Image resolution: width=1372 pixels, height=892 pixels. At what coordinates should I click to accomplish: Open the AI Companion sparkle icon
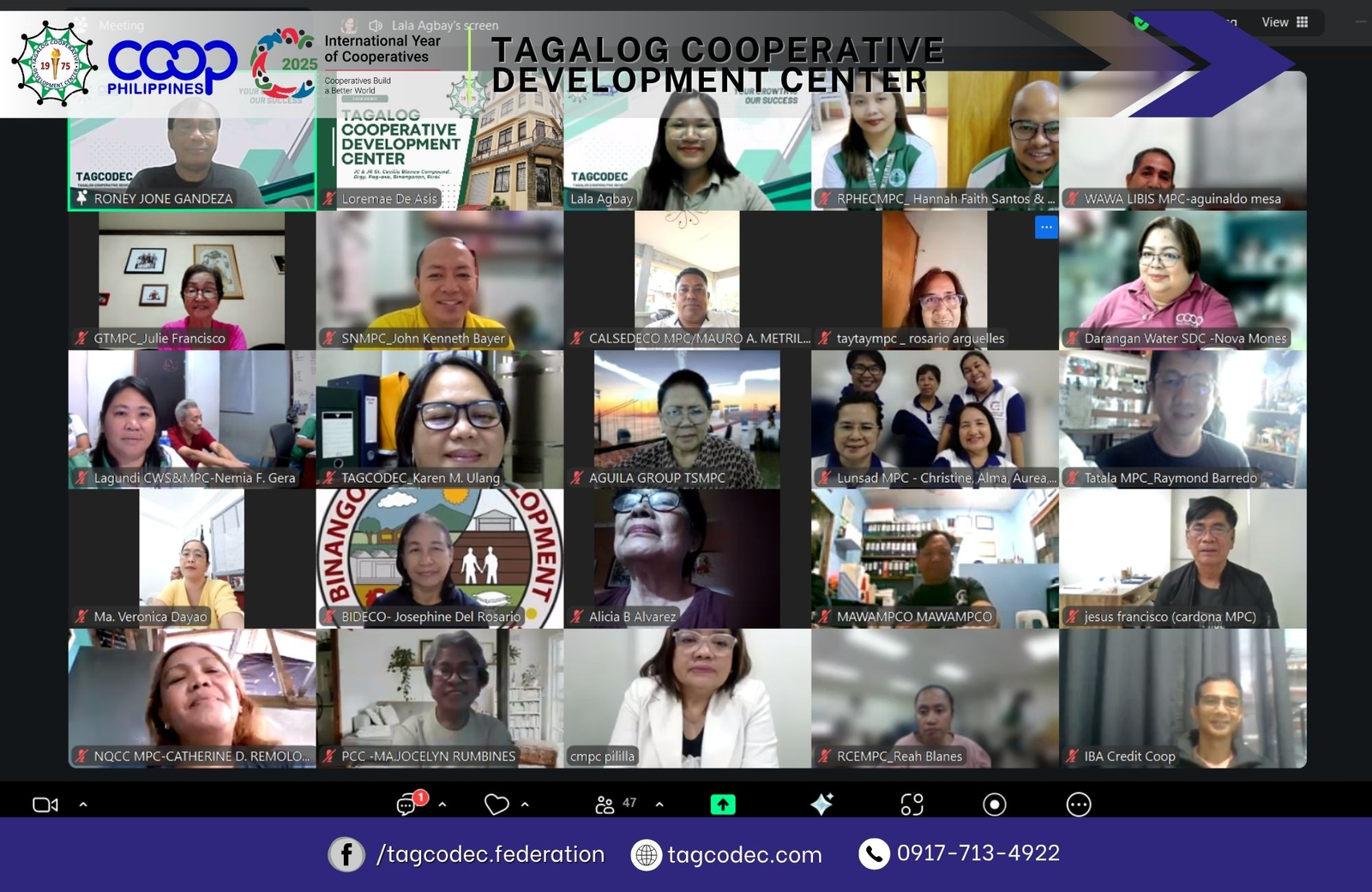coord(821,804)
